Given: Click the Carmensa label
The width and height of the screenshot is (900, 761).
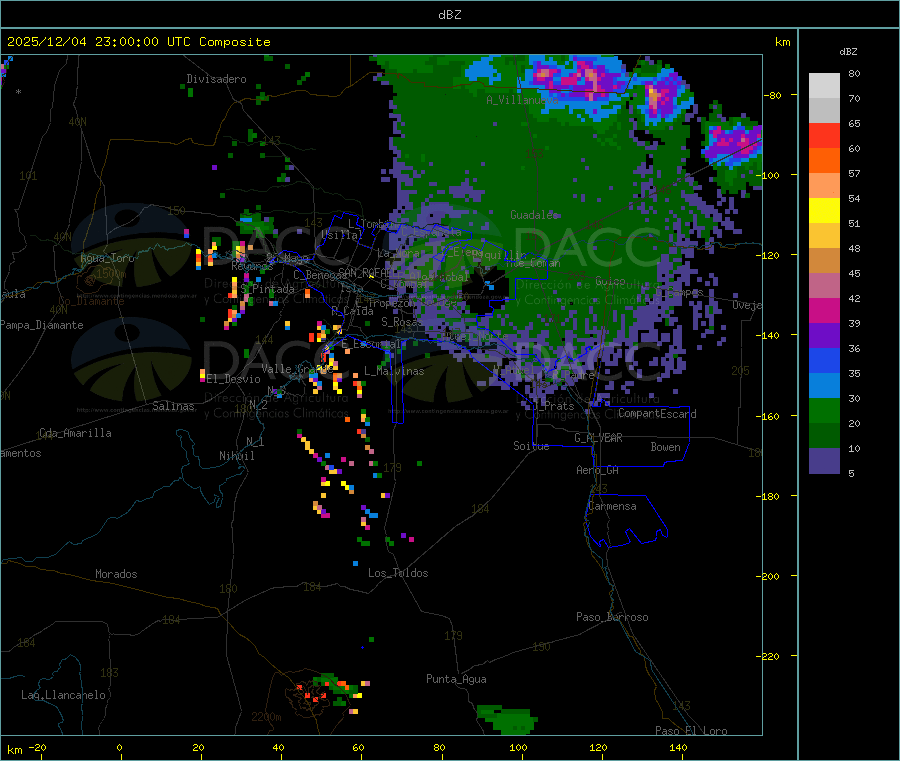Looking at the screenshot, I should (x=612, y=506).
